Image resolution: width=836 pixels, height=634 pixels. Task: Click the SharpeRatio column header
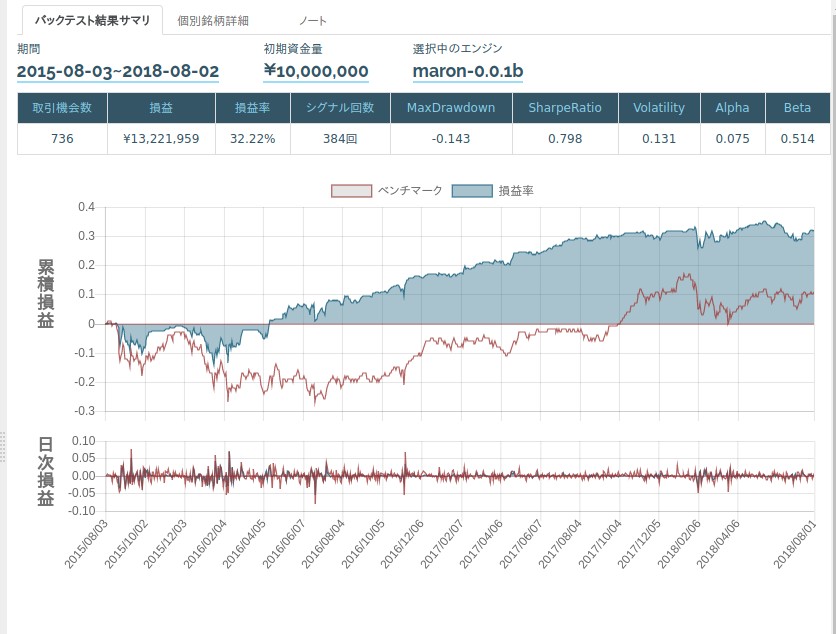tap(567, 108)
